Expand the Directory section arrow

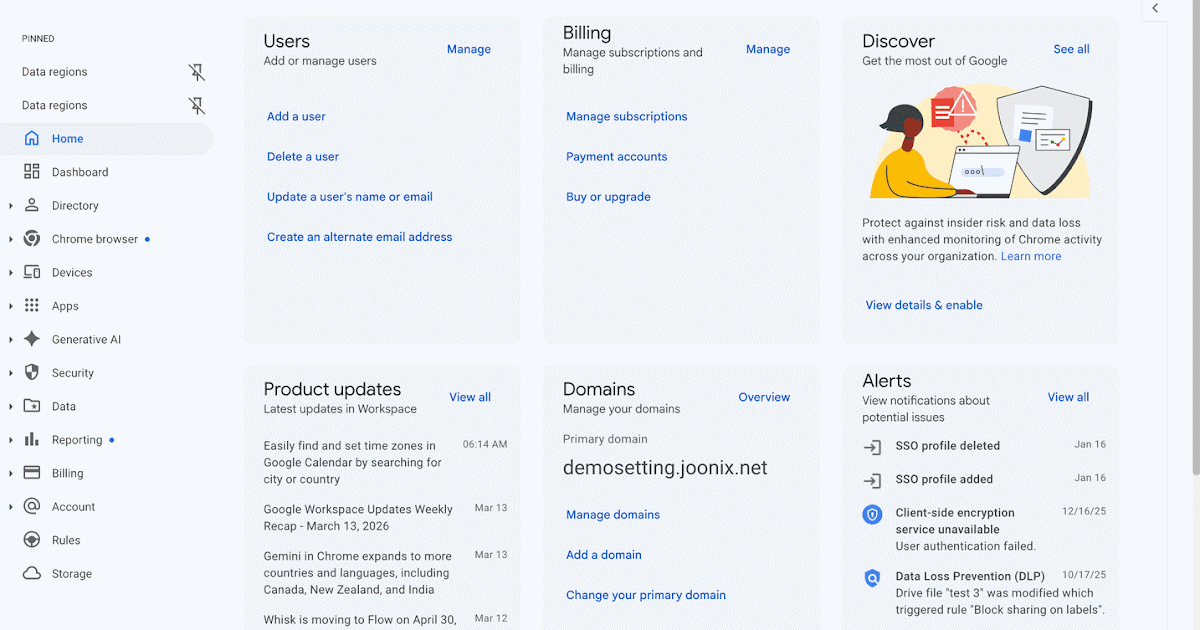pyautogui.click(x=11, y=206)
